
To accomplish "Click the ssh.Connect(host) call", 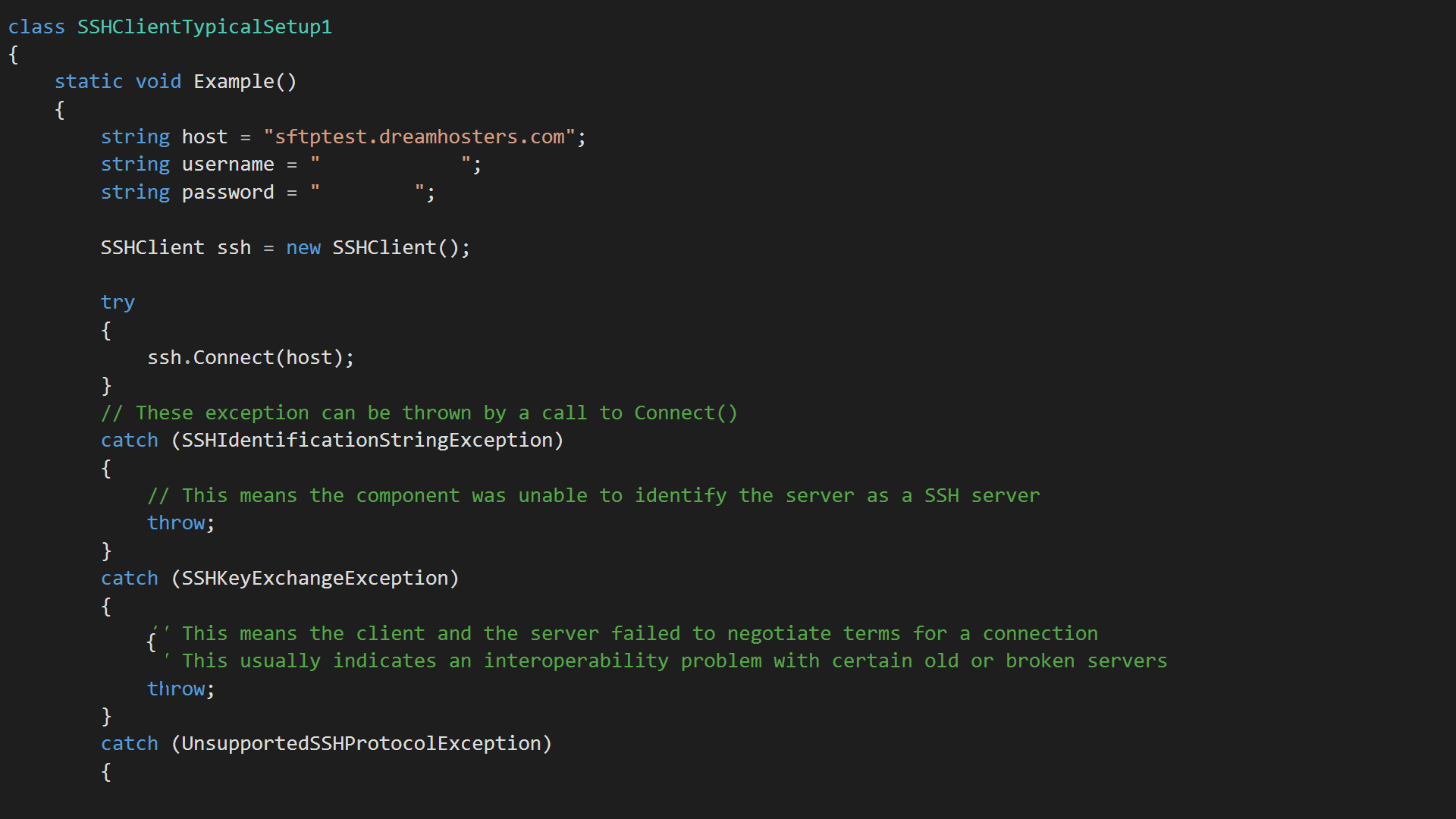I will coord(250,358).
